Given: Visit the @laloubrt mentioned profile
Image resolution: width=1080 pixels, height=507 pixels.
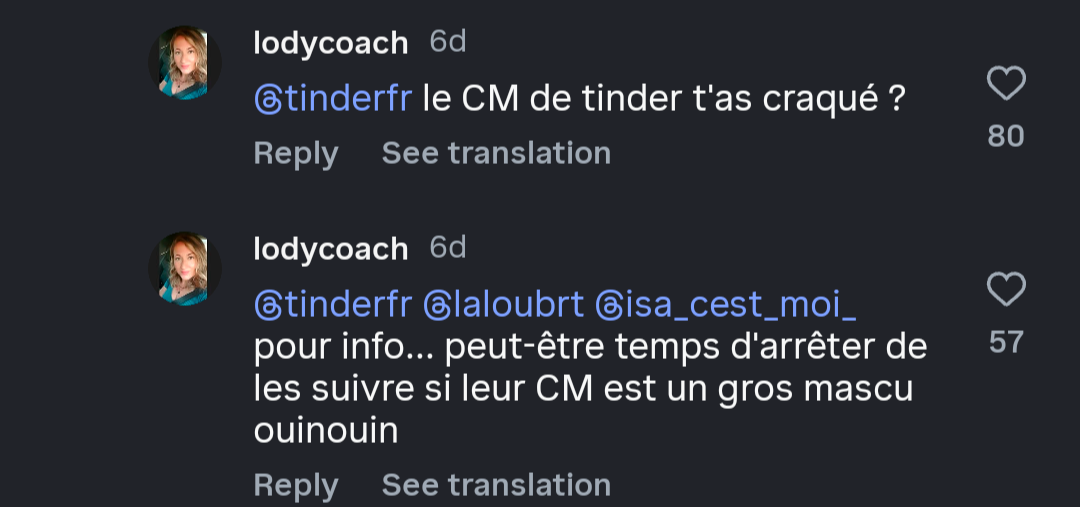Looking at the screenshot, I should coord(504,305).
